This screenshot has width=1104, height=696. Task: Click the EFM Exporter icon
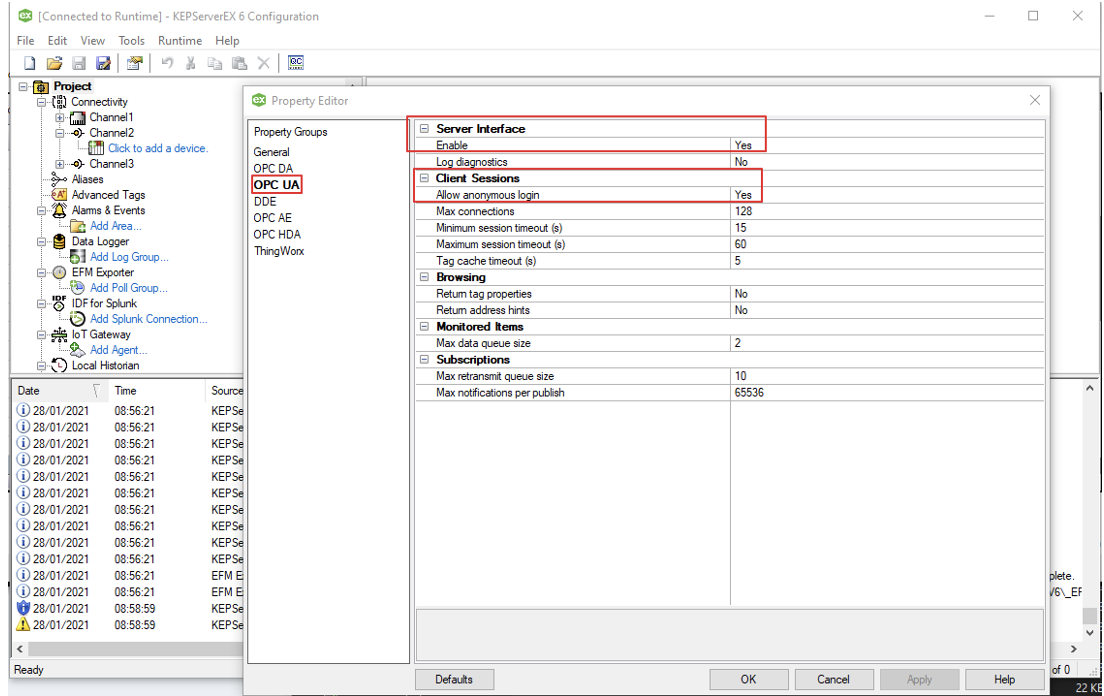coord(59,272)
